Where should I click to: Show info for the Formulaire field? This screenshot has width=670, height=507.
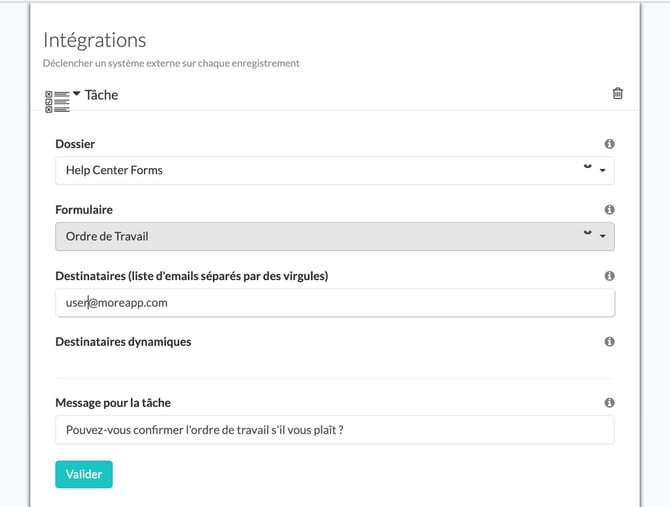(609, 210)
